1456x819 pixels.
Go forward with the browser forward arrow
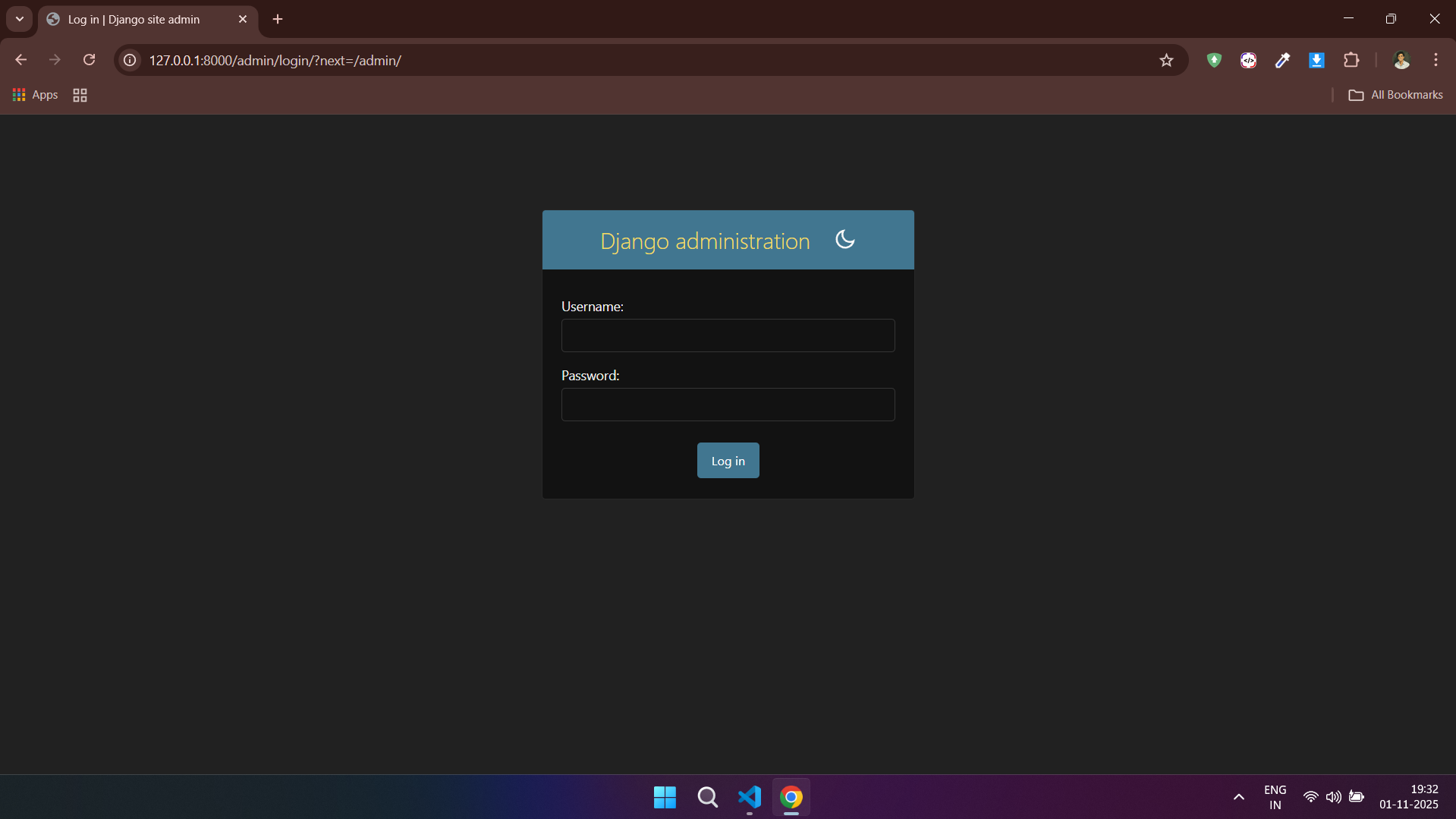pos(55,60)
